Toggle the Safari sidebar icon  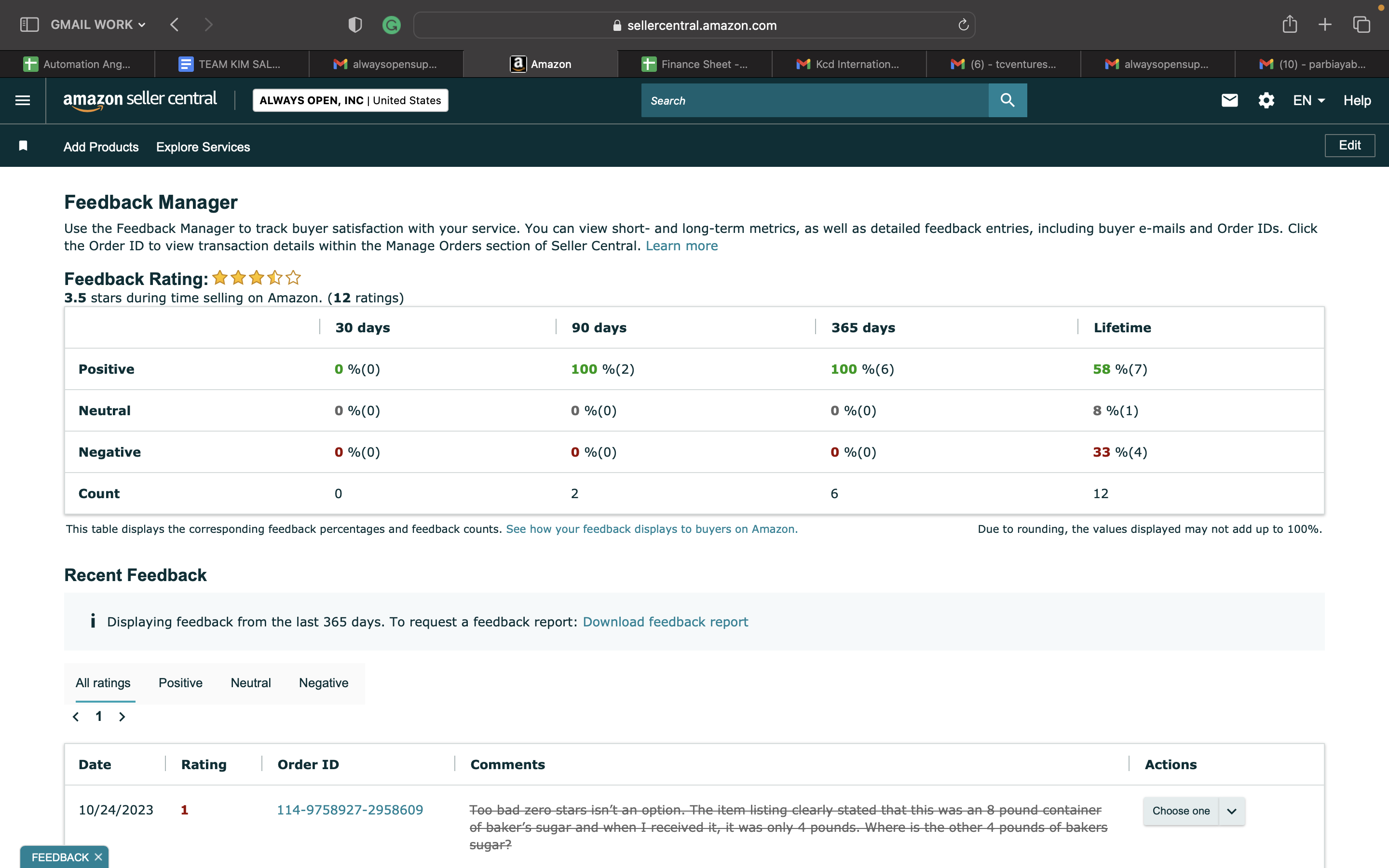(x=29, y=25)
